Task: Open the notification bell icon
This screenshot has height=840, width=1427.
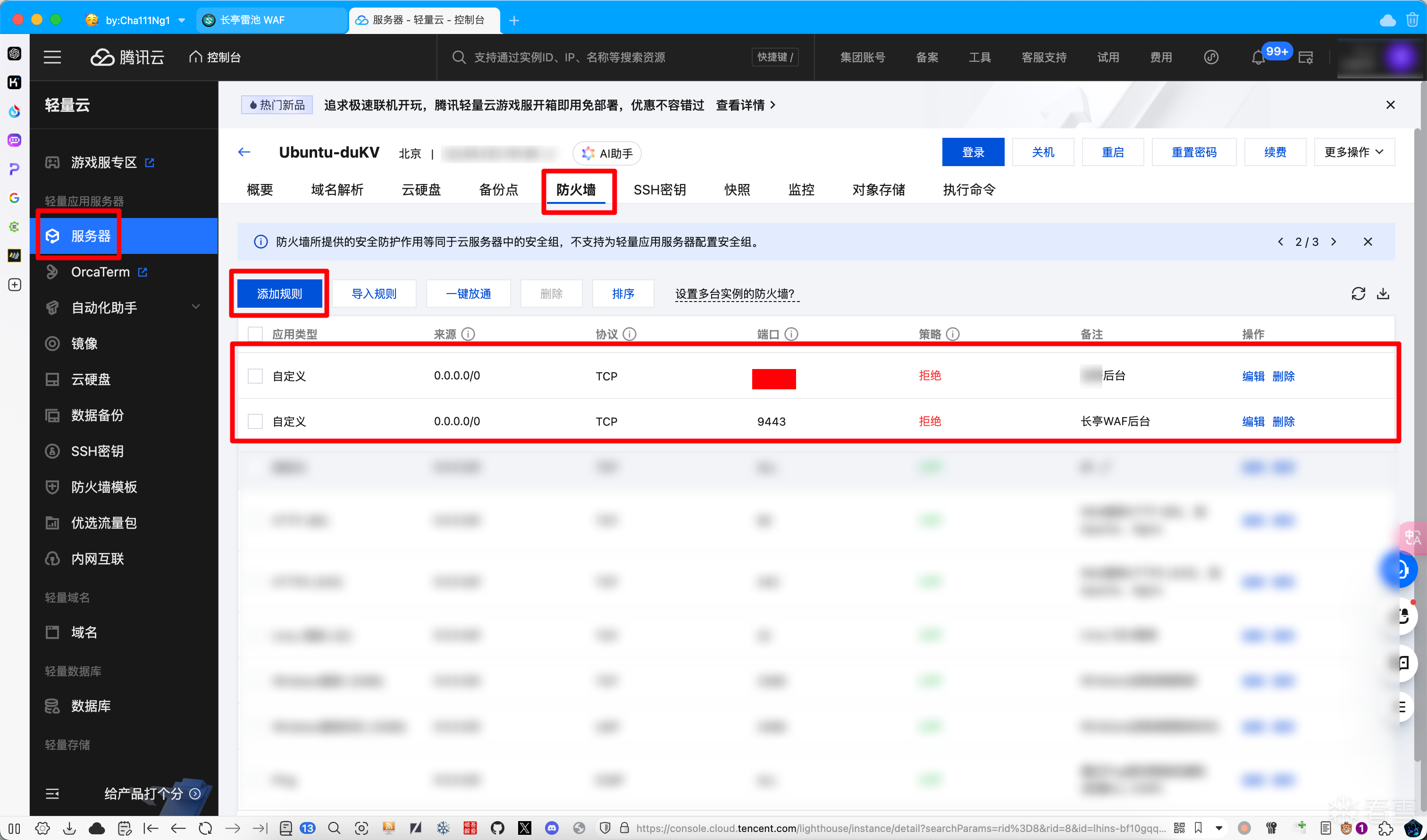Action: (1258, 57)
